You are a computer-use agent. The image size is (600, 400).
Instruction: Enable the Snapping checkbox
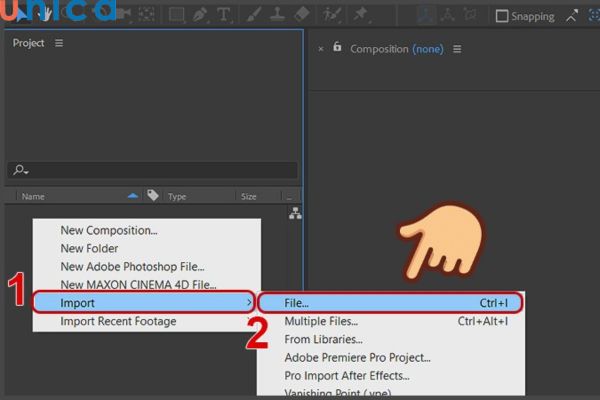tap(502, 16)
